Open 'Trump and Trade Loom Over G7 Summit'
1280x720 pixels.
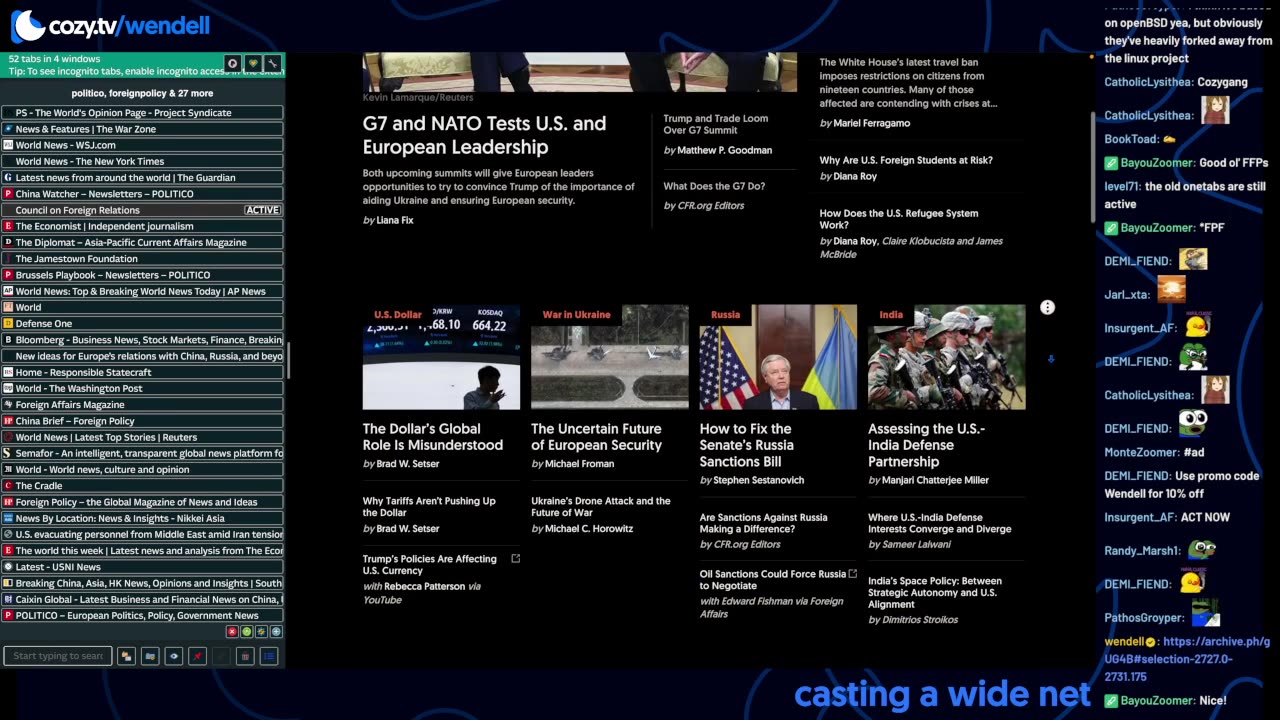(715, 124)
